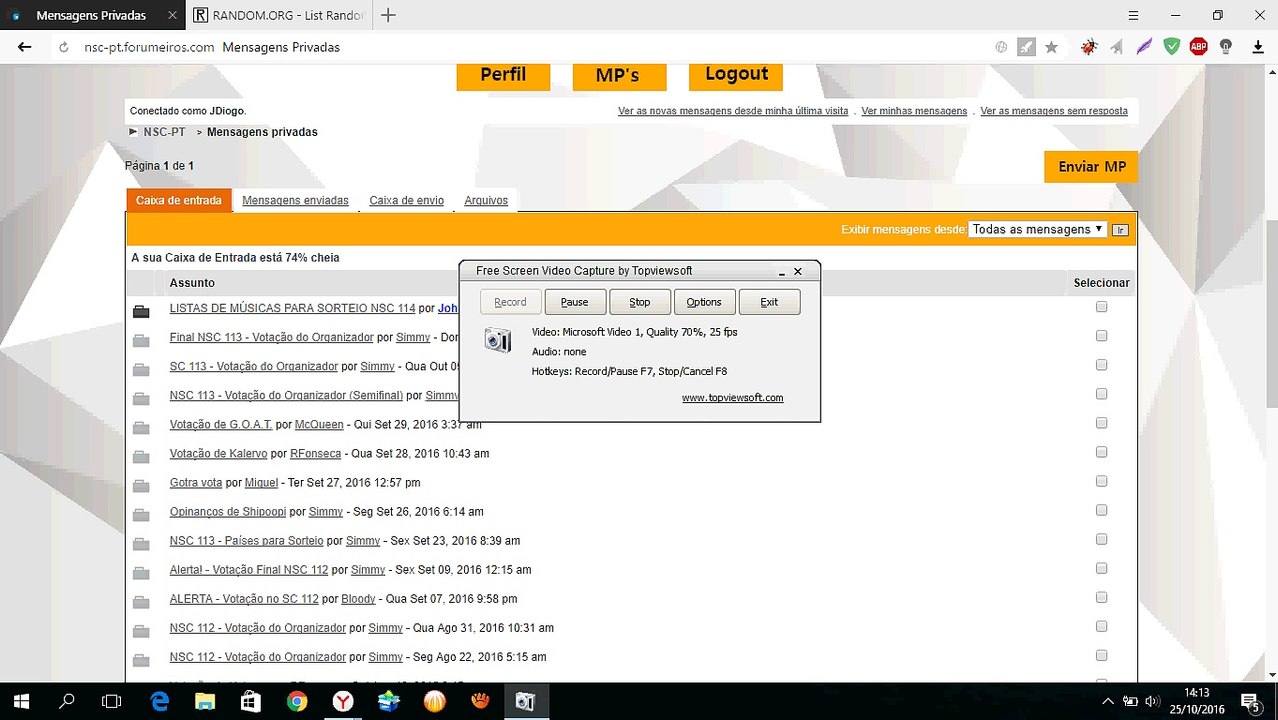
Task: Click folder icon beside LISTAS DE MÚSICAS message
Action: (141, 311)
